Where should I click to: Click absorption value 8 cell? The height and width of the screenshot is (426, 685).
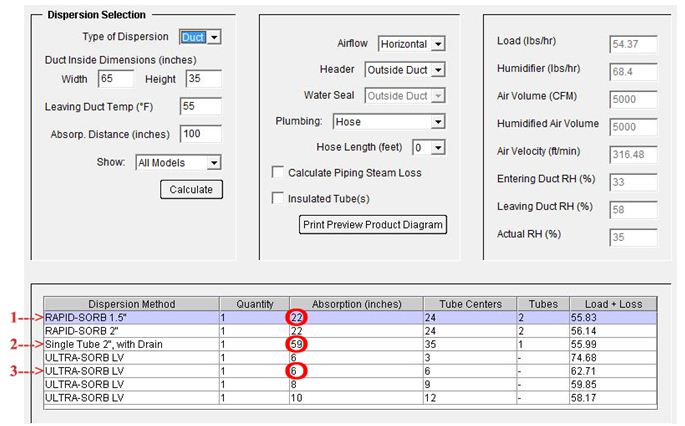pos(356,384)
